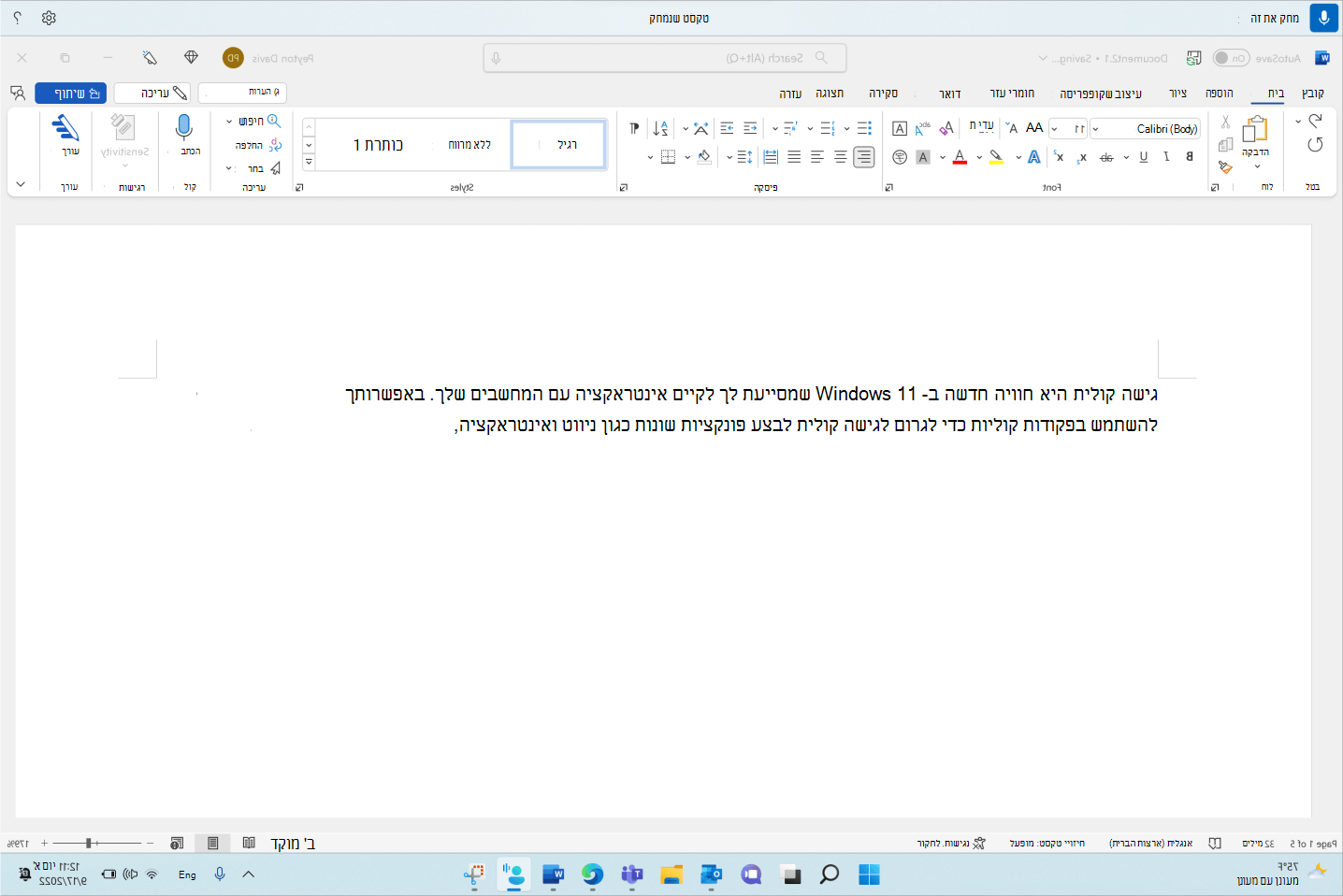Apply the רגיל (Normal) style
This screenshot has width=1343, height=896.
[x=560, y=145]
